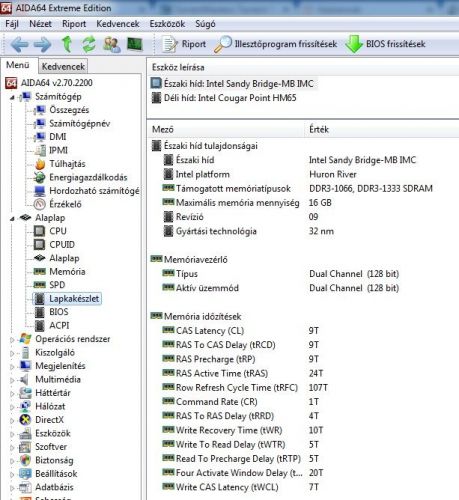
Task: Click BIOS frissítések toolbar button
Action: tap(385, 44)
